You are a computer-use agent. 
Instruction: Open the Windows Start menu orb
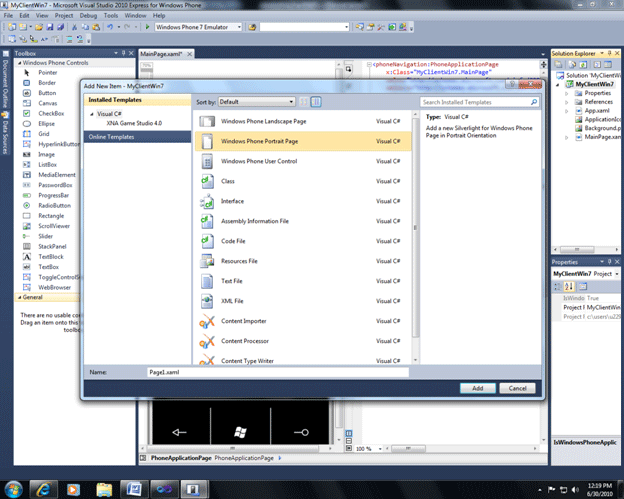pyautogui.click(x=14, y=489)
